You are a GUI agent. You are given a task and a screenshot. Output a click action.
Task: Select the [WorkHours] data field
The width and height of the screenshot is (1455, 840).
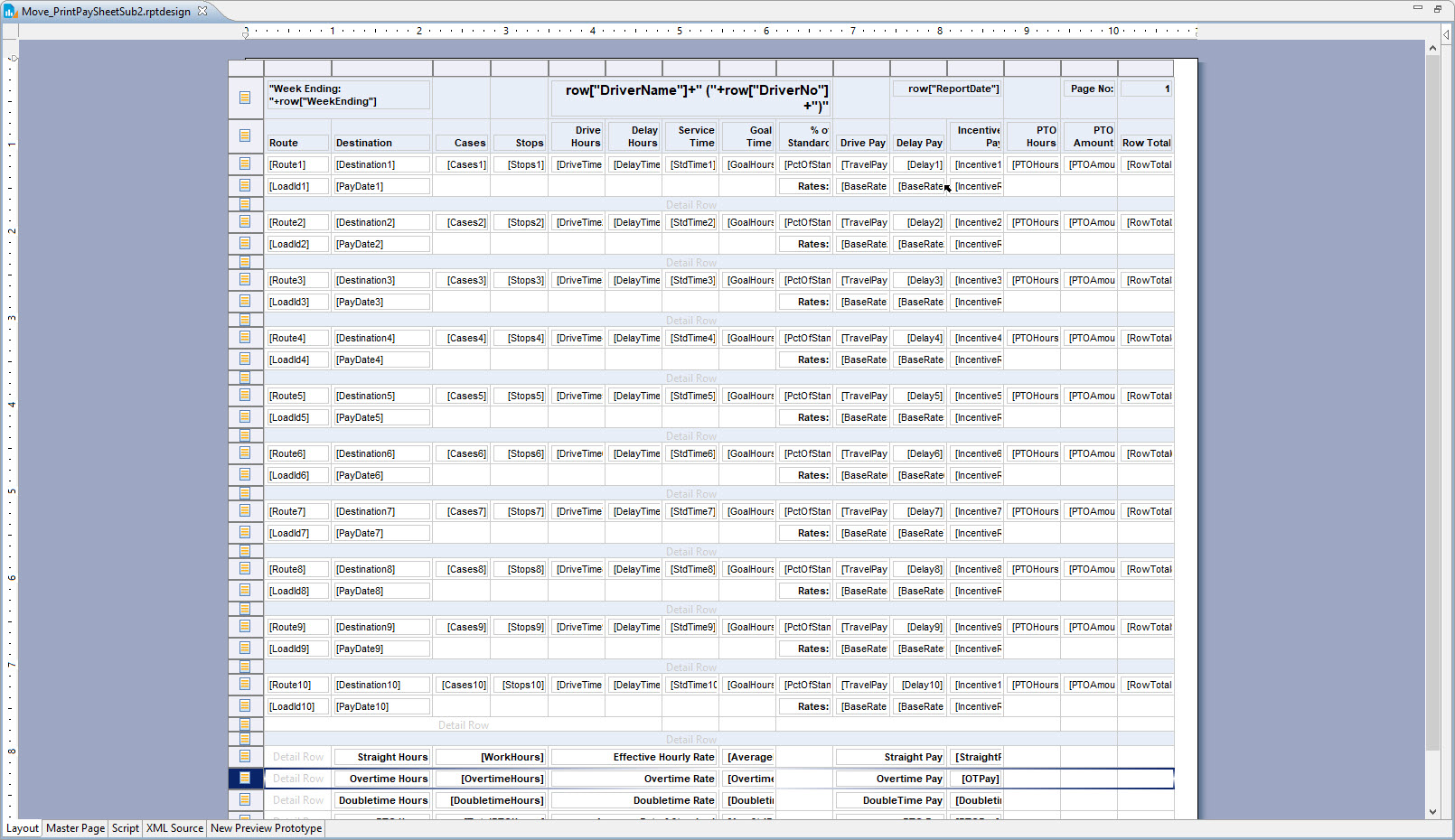[x=491, y=757]
